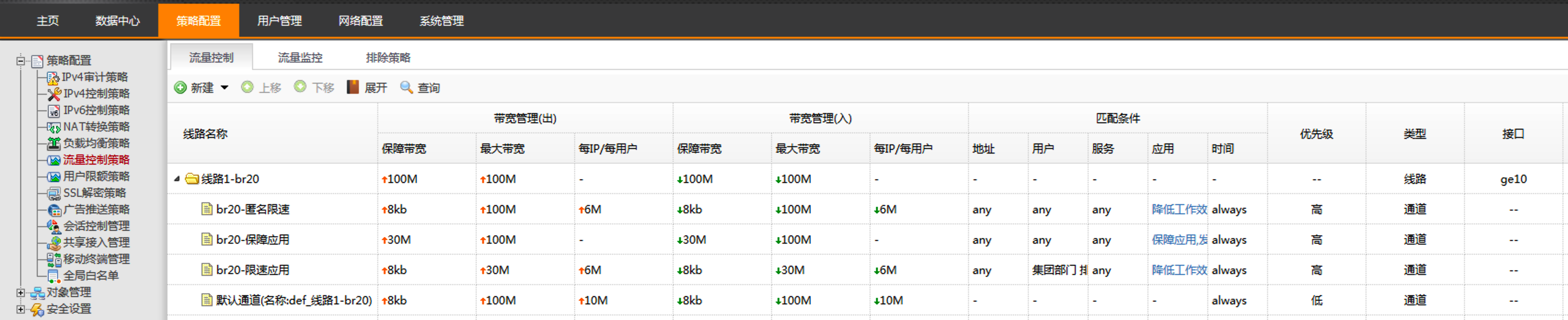Open the 数据中心 top menu
The image size is (1568, 320).
point(117,21)
